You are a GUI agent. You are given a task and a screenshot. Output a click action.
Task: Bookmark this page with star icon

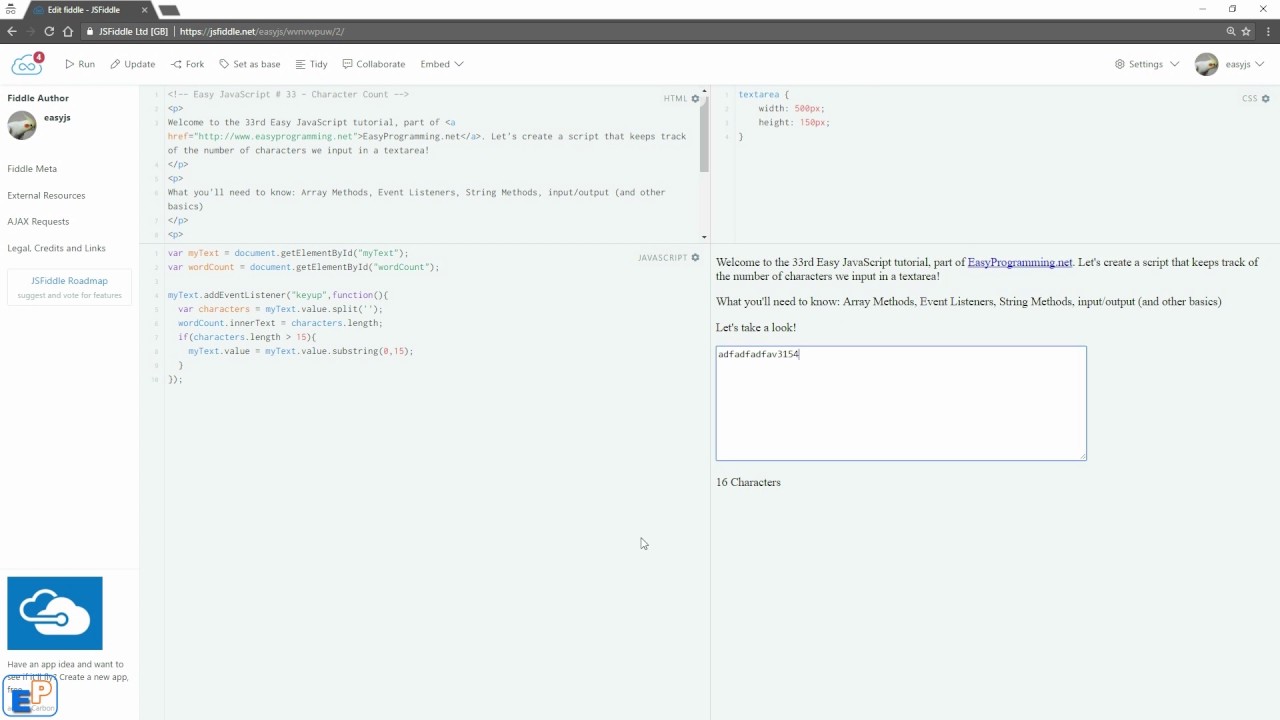click(1248, 31)
